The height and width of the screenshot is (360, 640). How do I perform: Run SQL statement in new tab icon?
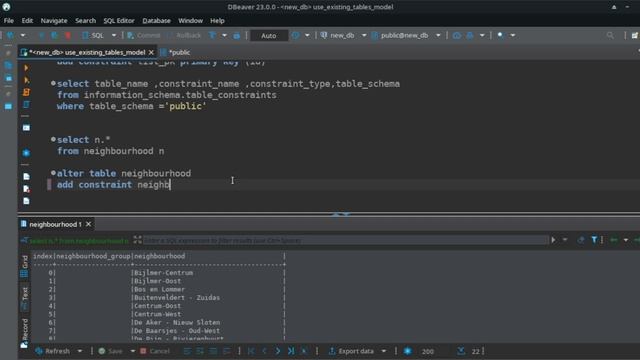tap(26, 80)
